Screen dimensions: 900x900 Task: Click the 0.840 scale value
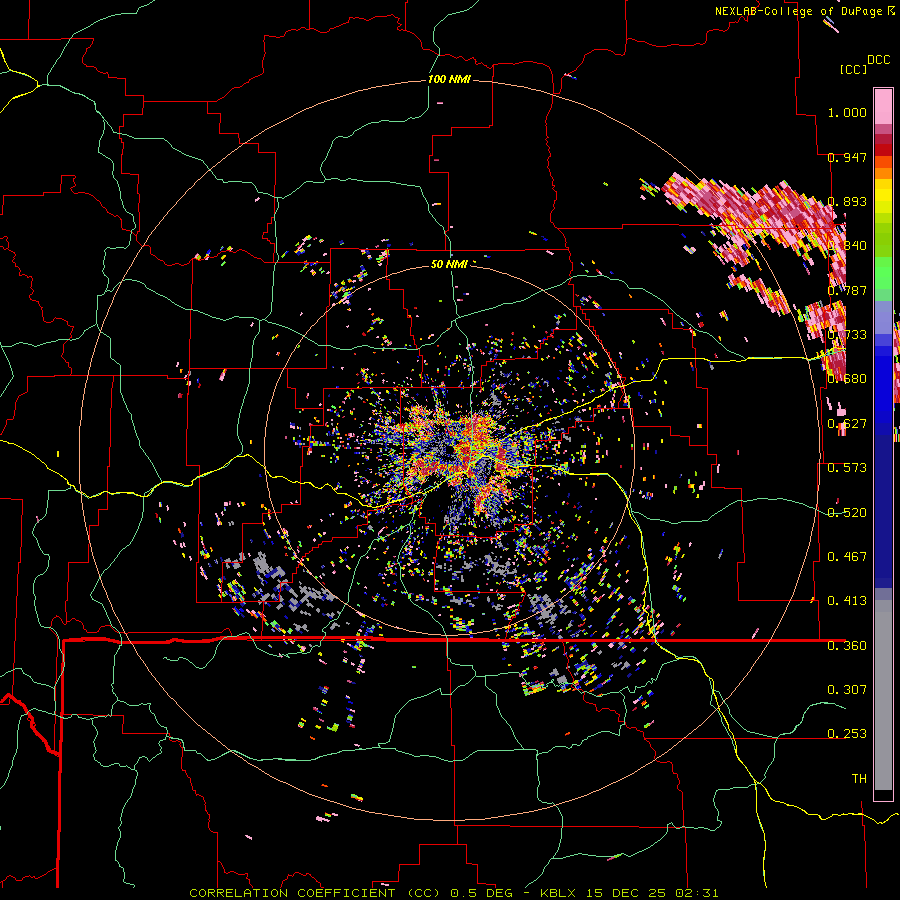coord(847,246)
